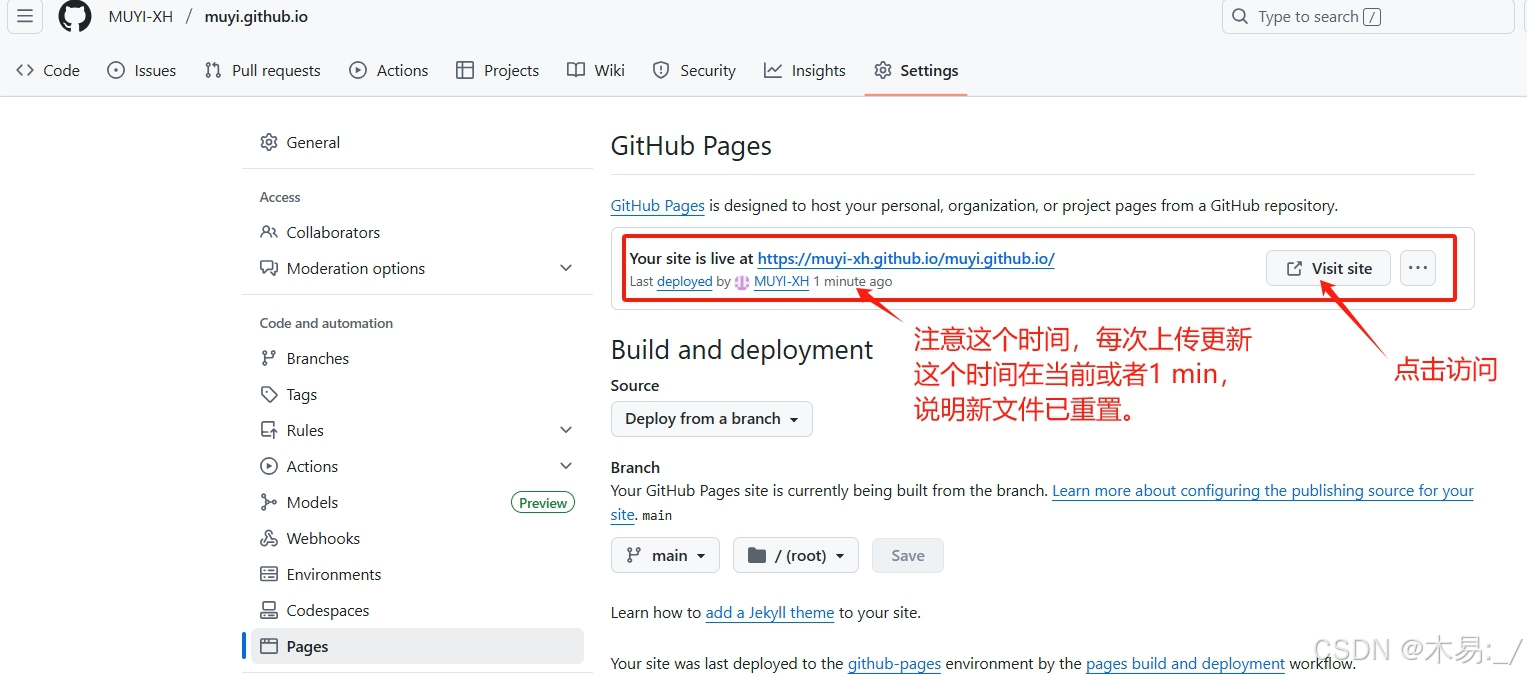This screenshot has height=676, width=1527.
Task: Open Collaborators settings
Action: tap(417, 232)
